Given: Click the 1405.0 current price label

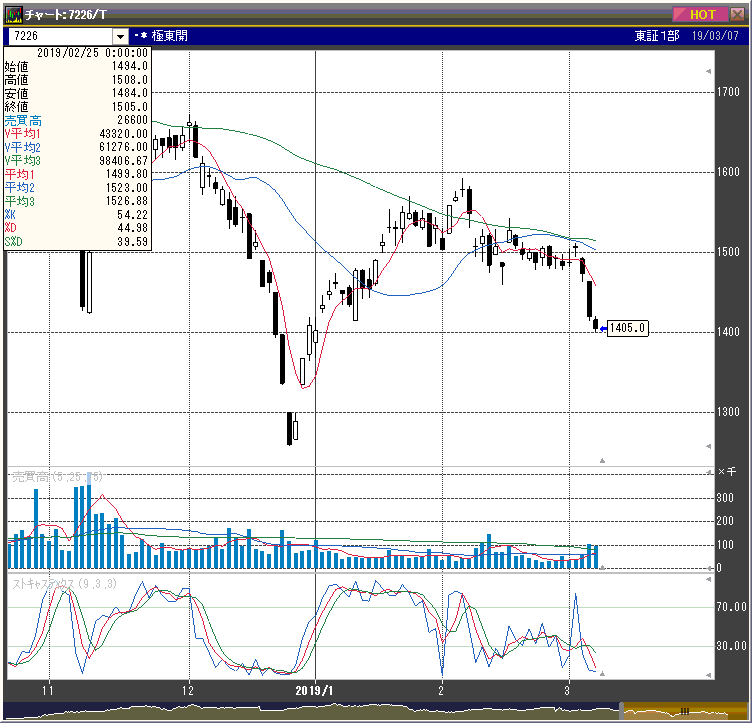Looking at the screenshot, I should point(627,328).
